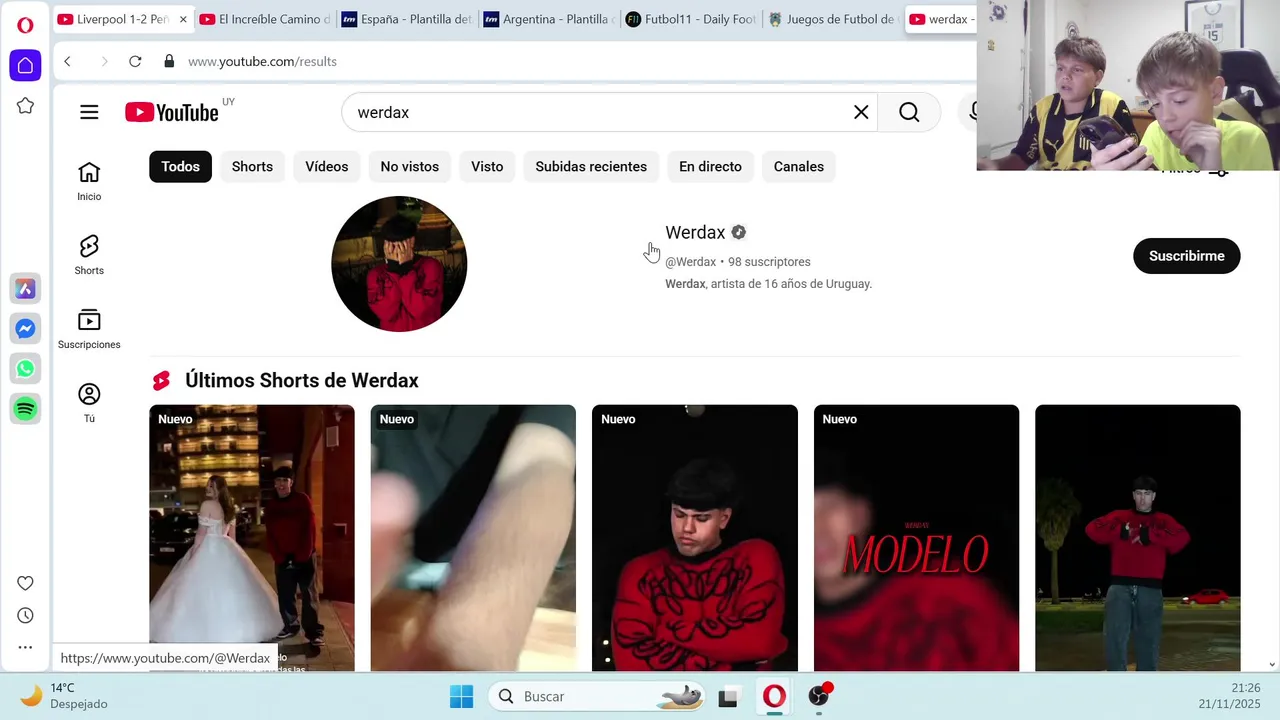Viewport: 1280px width, 720px height.
Task: Click the Windows taskbar Buscar search box
Action: pyautogui.click(x=596, y=696)
